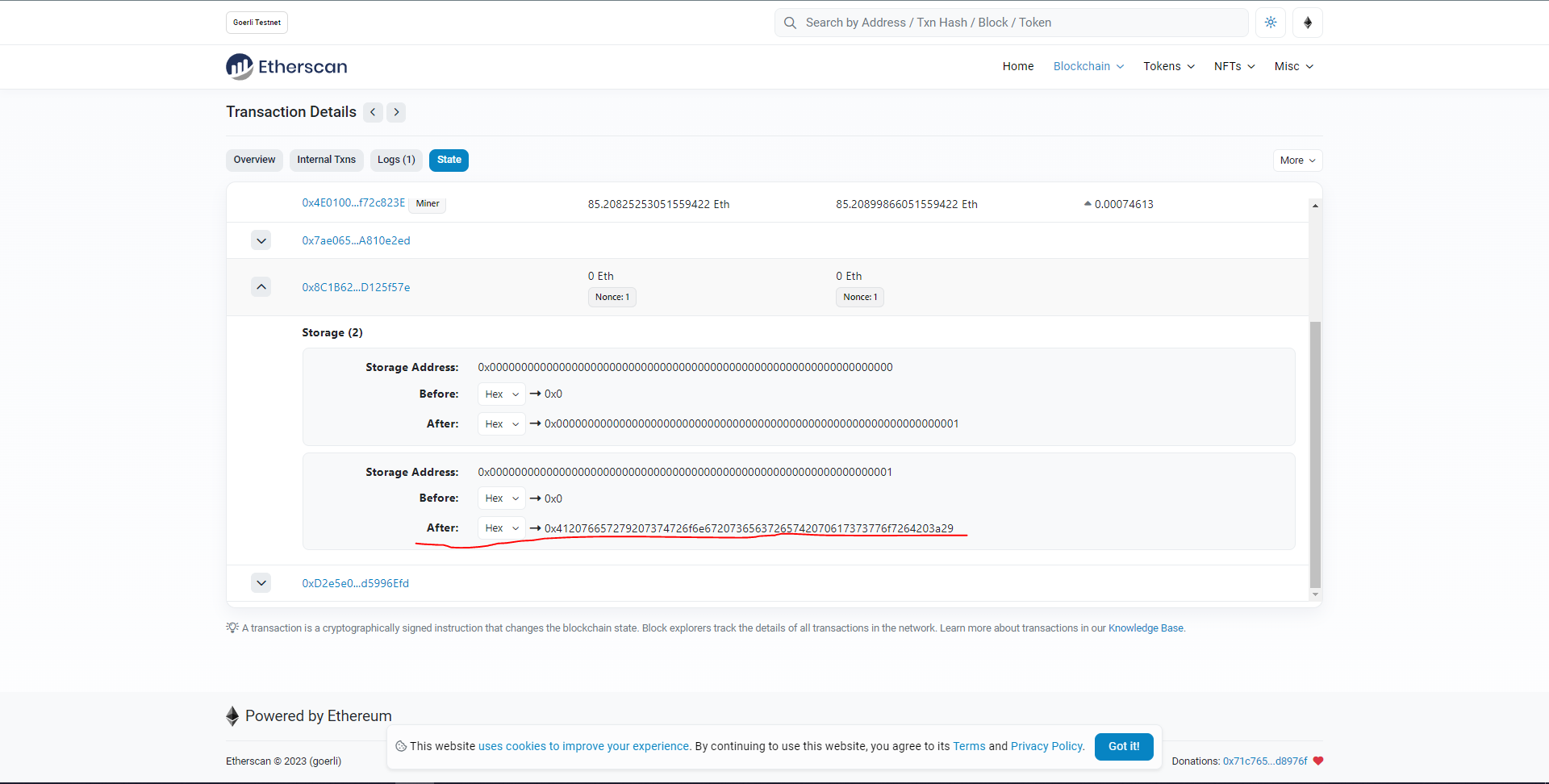Open the Knowledge Base link
This screenshot has width=1549, height=784.
coord(1146,628)
